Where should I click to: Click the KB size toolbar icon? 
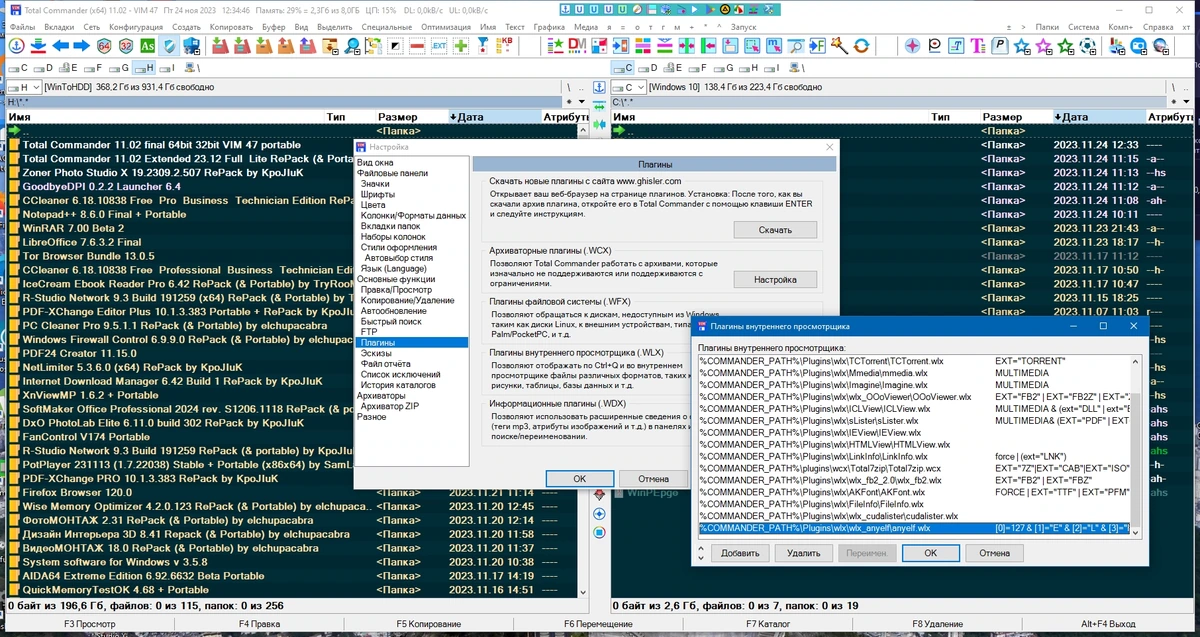(x=504, y=46)
